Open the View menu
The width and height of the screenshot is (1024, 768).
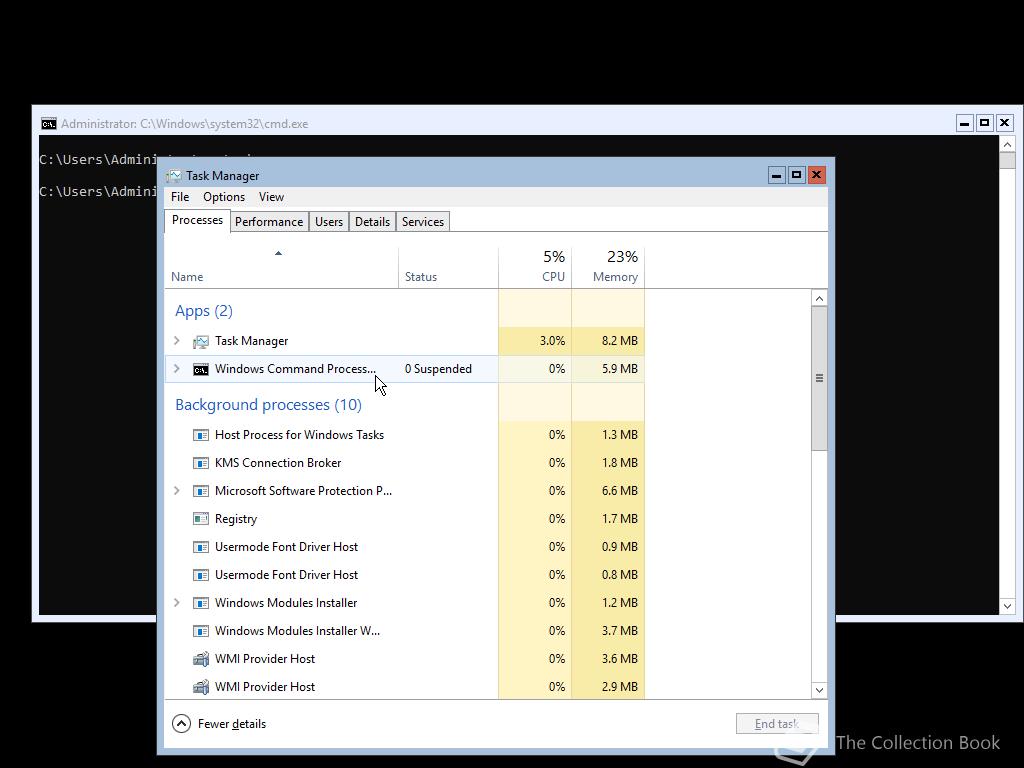(x=271, y=197)
